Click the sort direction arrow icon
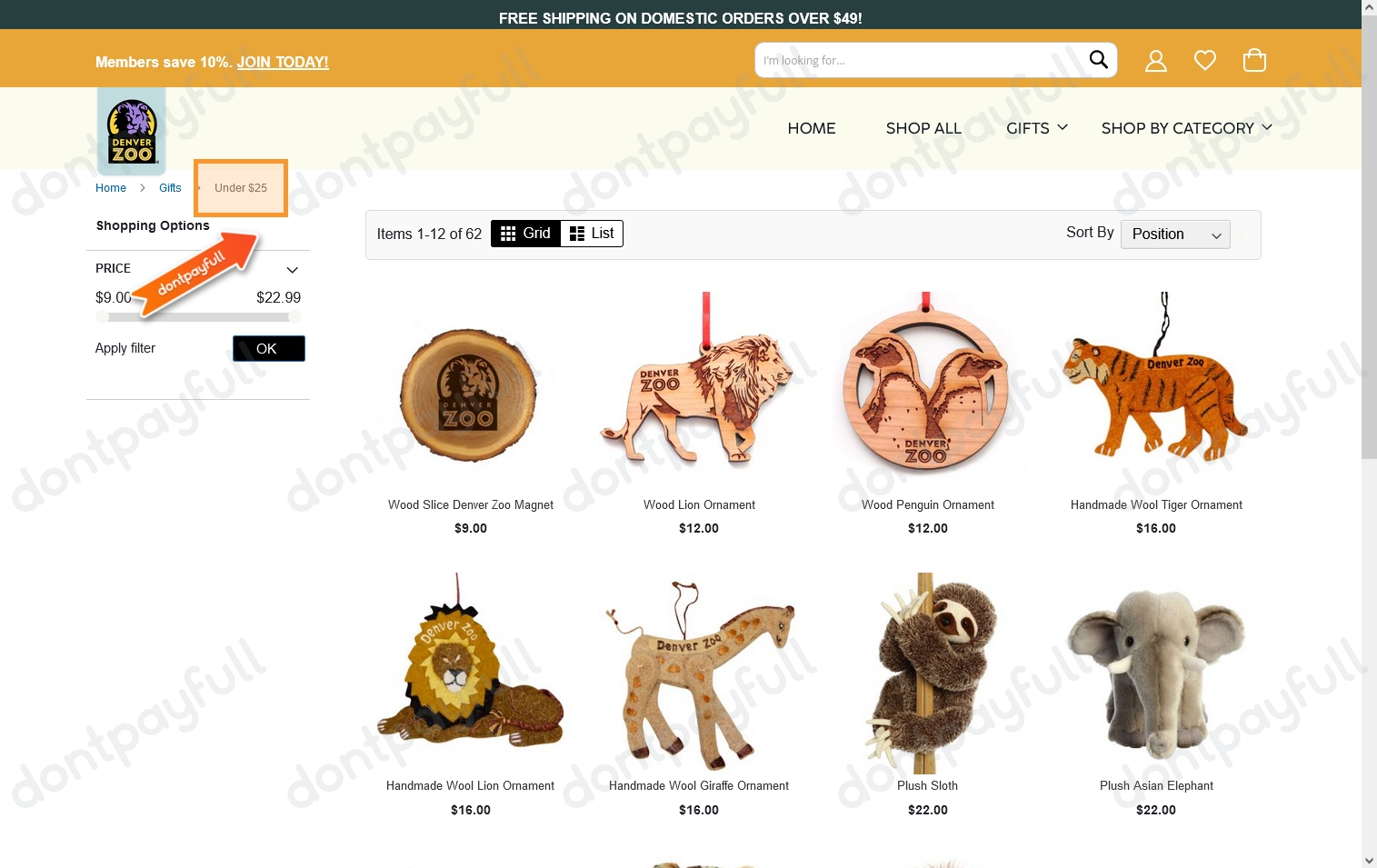 click(1243, 234)
